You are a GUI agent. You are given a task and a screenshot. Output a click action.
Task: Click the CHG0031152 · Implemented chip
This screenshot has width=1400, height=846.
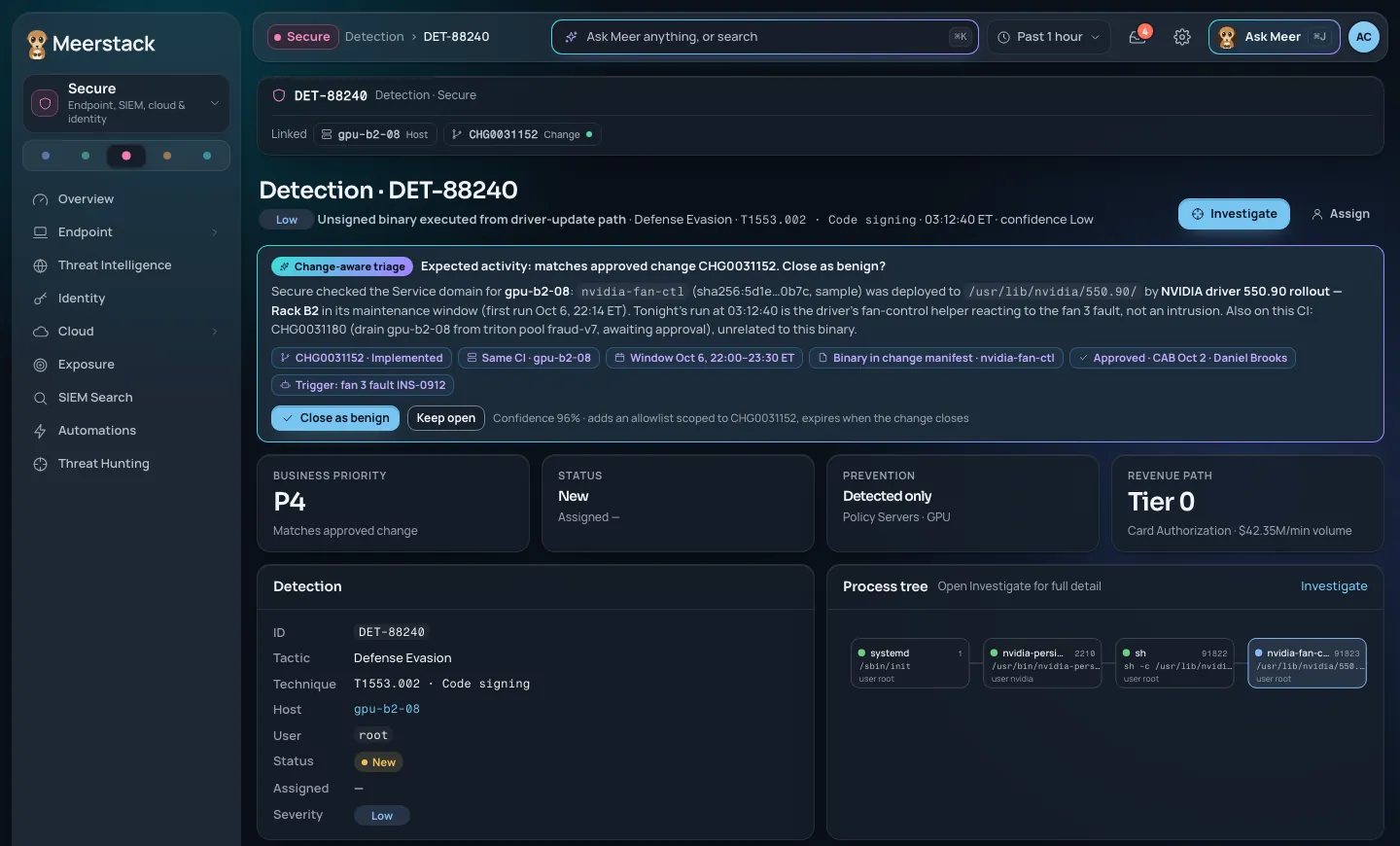pos(362,358)
